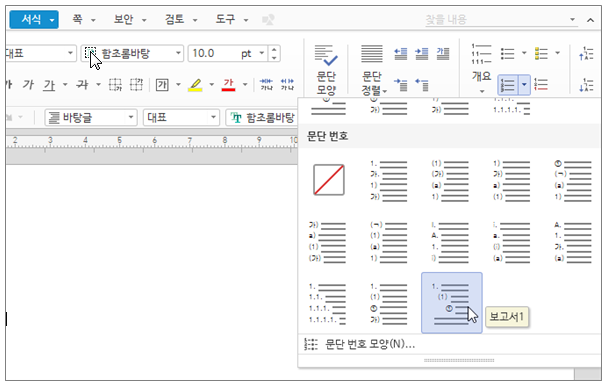Open the colored bullet list dropdown arrow
The height and width of the screenshot is (388, 606).
coord(557,53)
